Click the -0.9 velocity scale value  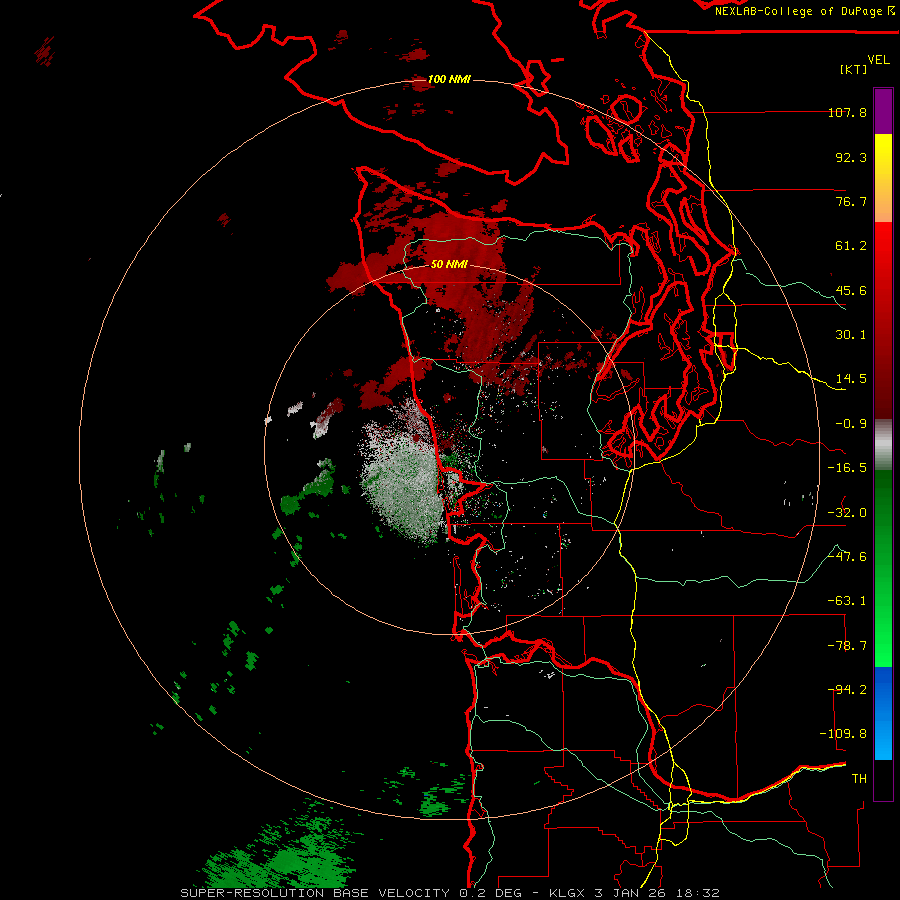[851, 424]
